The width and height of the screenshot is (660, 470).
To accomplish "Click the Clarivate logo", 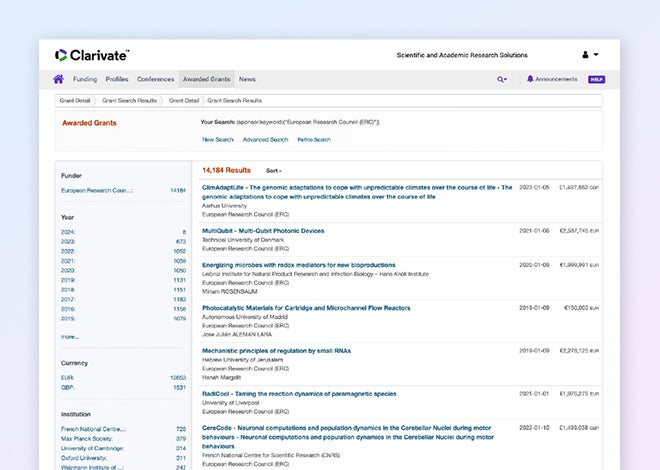I will 92,55.
